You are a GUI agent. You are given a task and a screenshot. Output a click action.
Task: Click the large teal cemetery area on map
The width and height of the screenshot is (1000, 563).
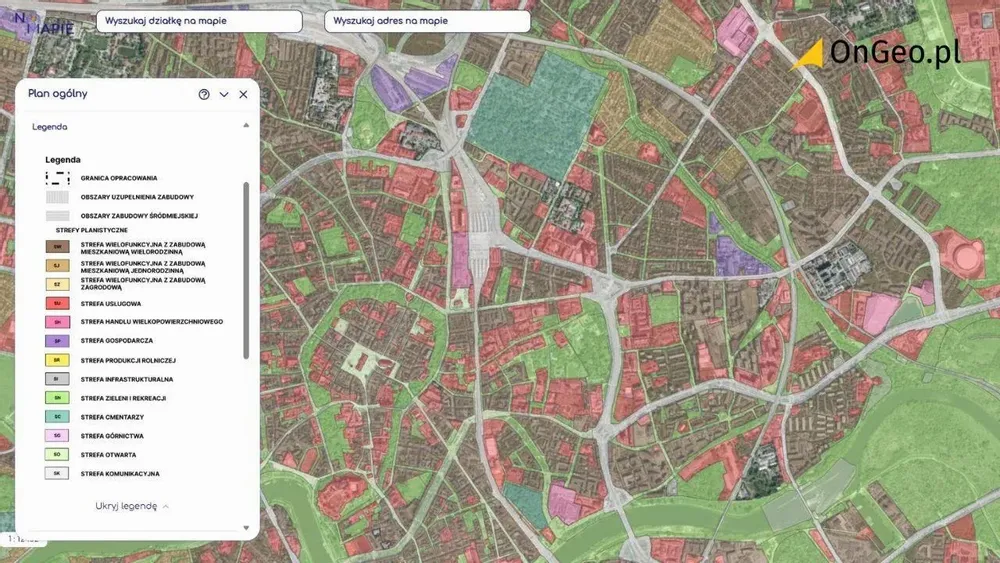pos(536,115)
